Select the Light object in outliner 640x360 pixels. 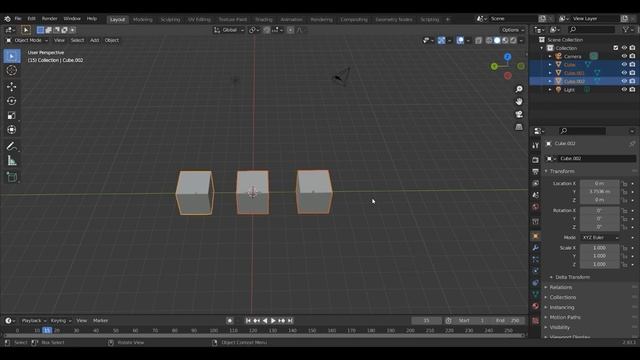tap(569, 90)
